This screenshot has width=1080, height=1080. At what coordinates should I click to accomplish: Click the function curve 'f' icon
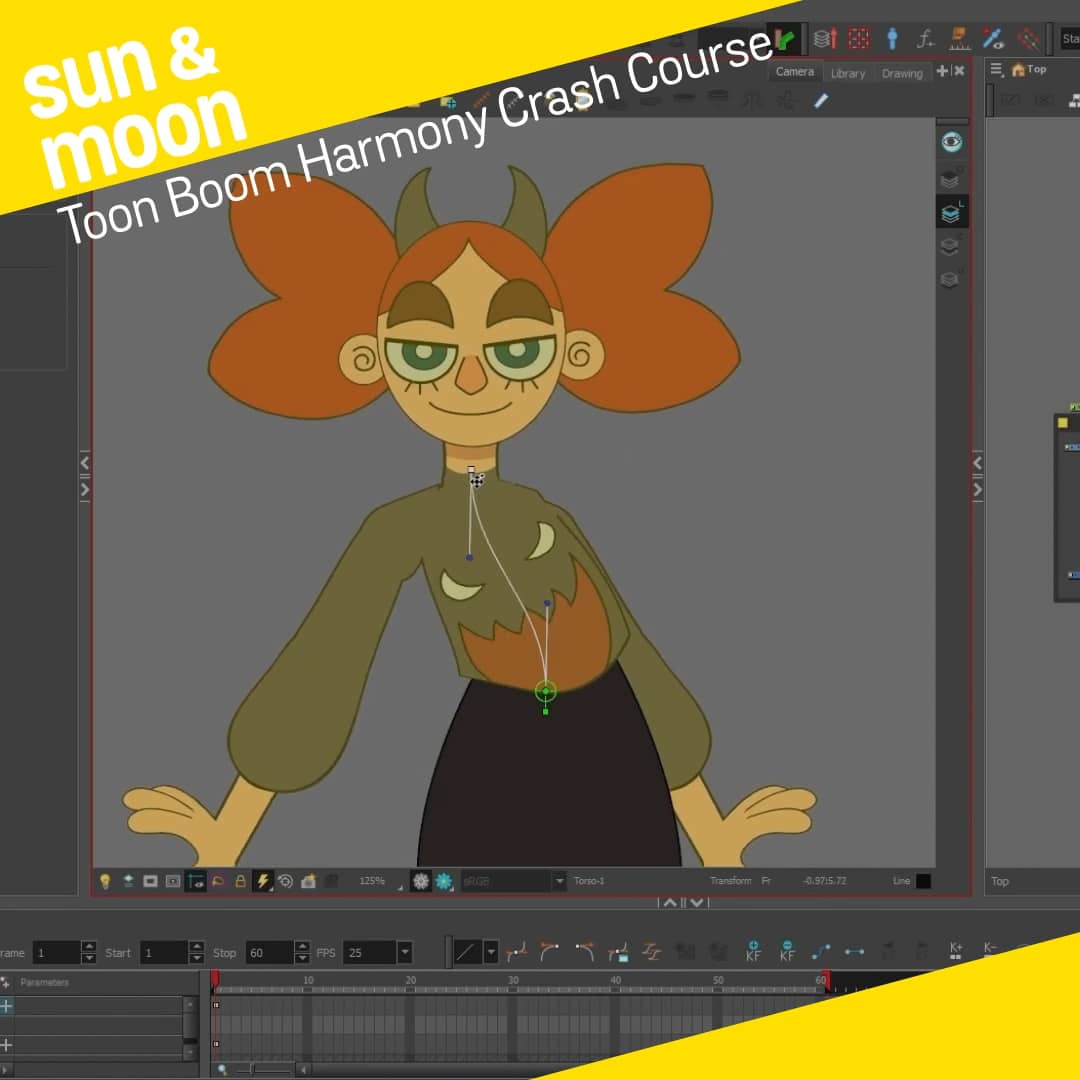(x=926, y=38)
